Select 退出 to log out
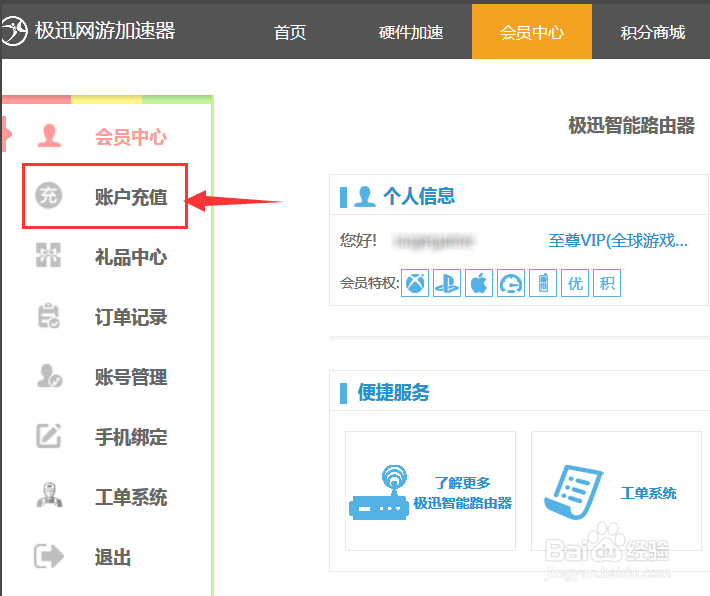710x596 pixels. (x=113, y=557)
